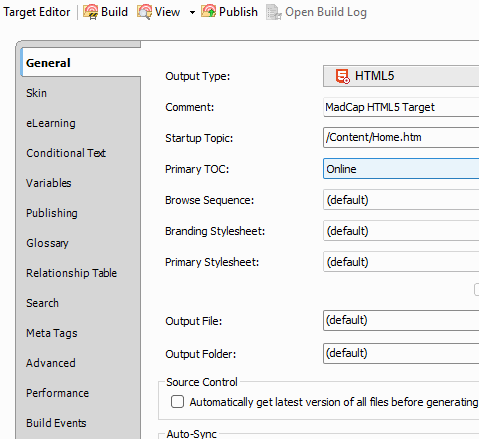The height and width of the screenshot is (439, 479).
Task: Open the Primary Stylesheet dropdown
Action: pos(401,262)
